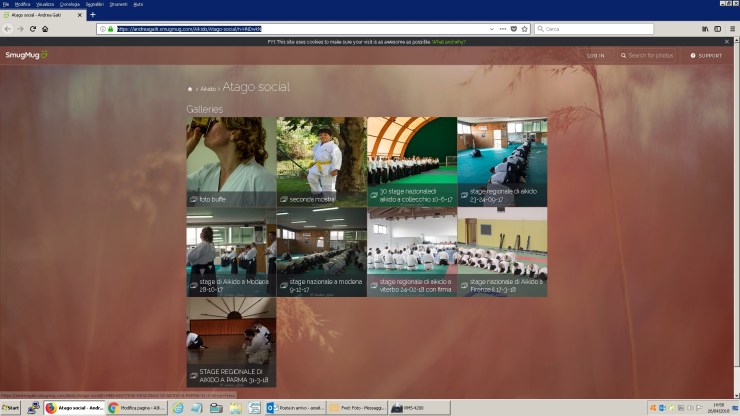Open the 'foto buffe' gallery
740x416 pixels.
(231, 162)
